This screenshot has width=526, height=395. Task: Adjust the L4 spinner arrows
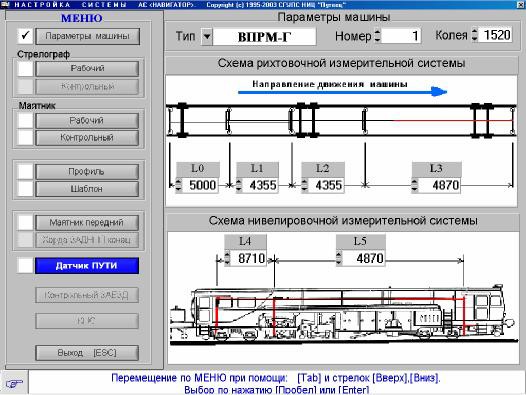coord(227,258)
